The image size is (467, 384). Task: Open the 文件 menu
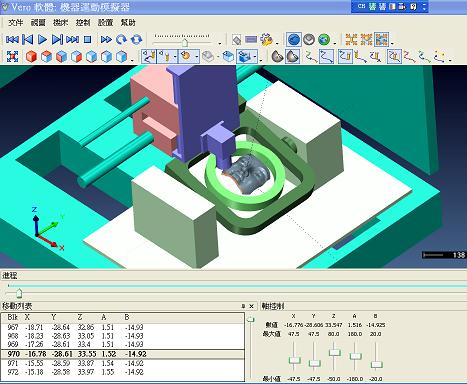[15, 23]
